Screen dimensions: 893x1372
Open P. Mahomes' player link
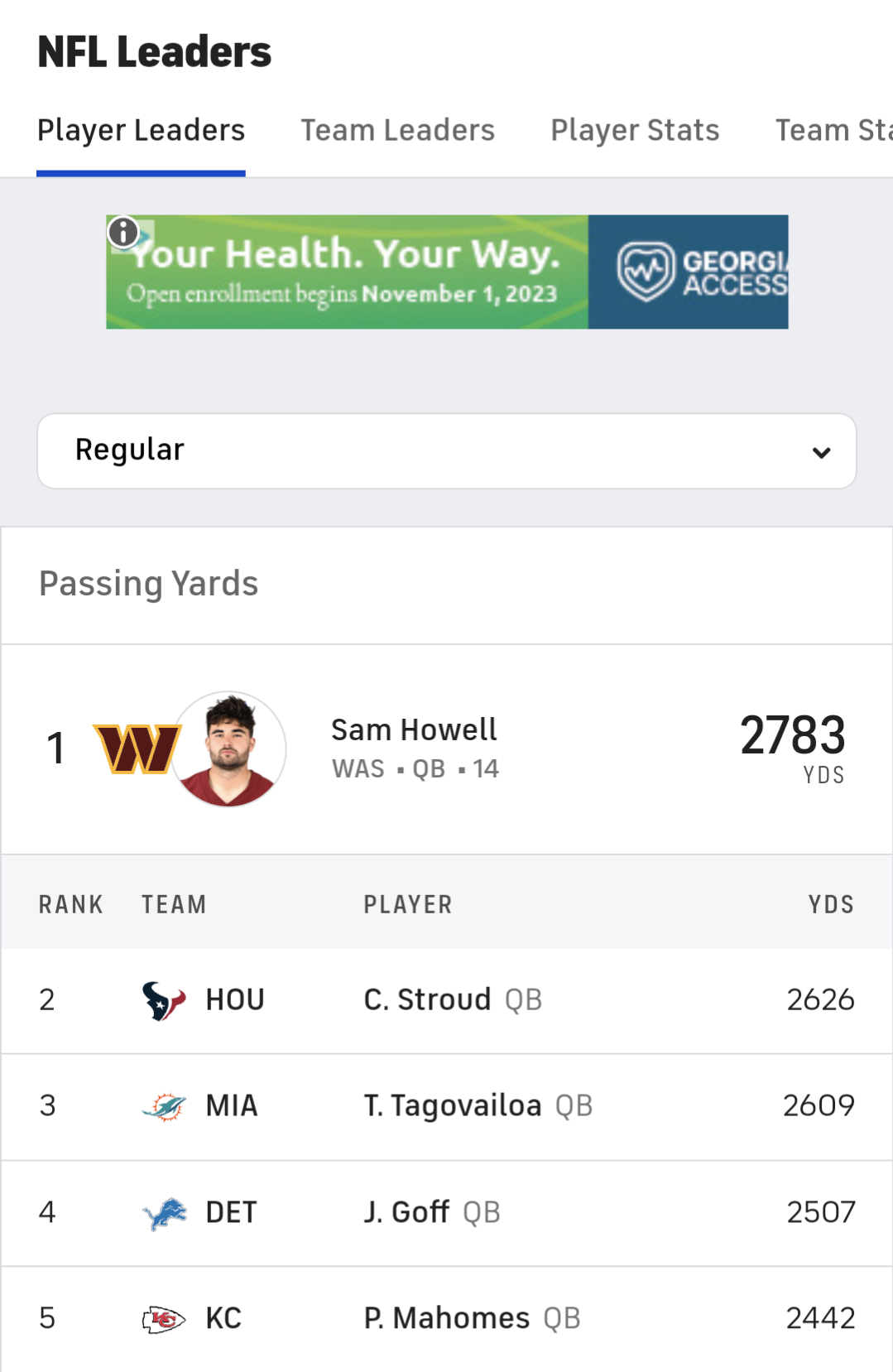[446, 1319]
